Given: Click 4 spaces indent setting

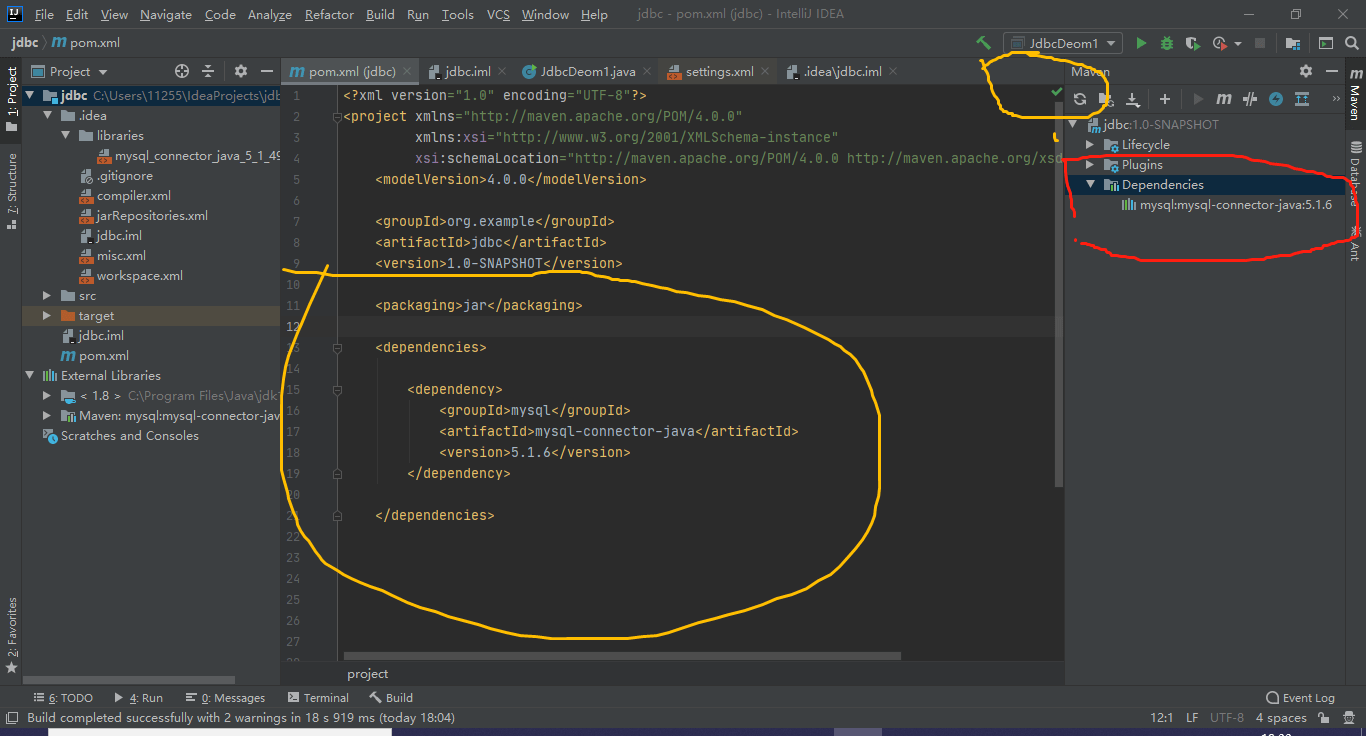Looking at the screenshot, I should point(1281,718).
